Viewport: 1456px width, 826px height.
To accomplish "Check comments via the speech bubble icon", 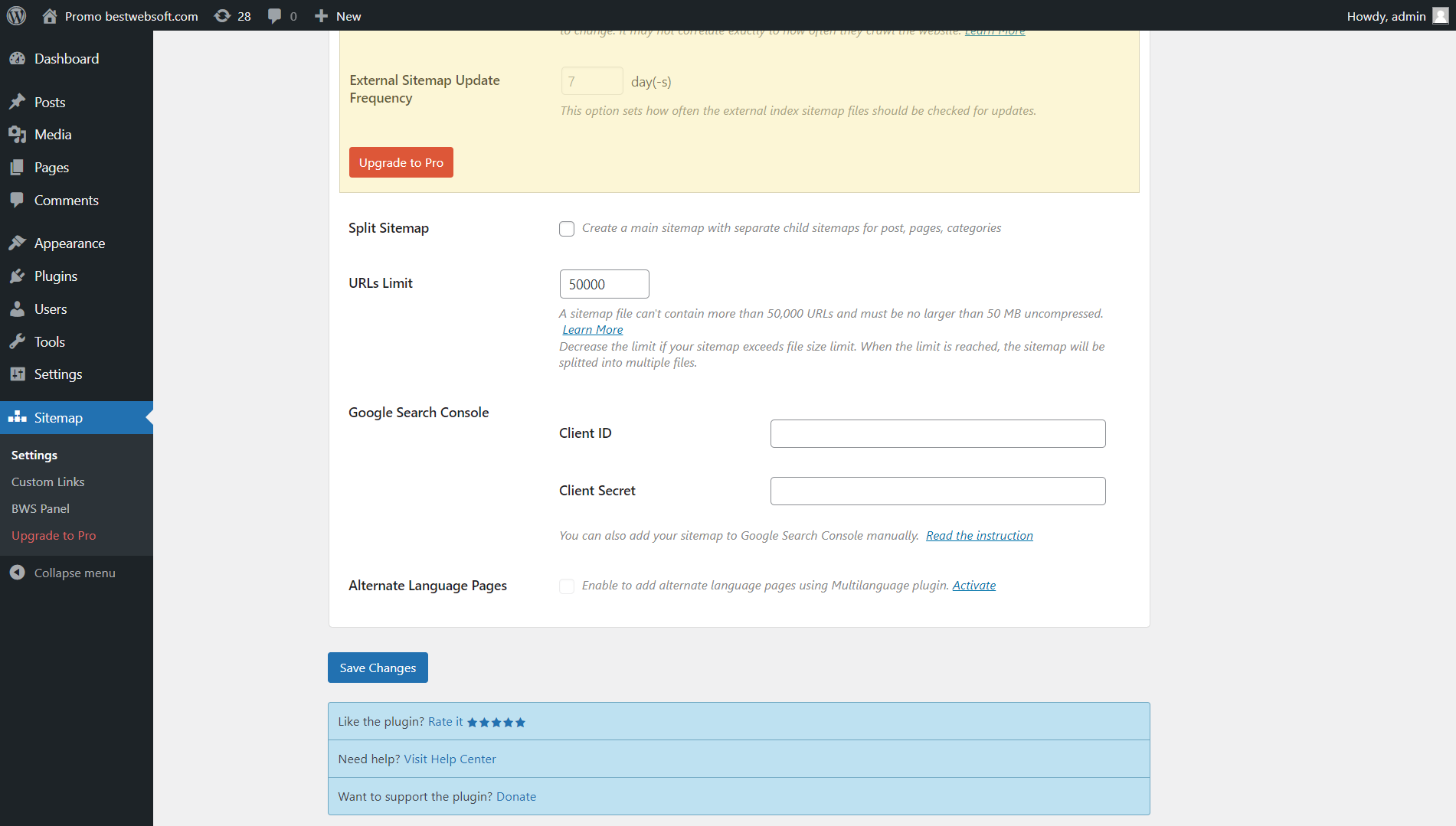I will [274, 15].
